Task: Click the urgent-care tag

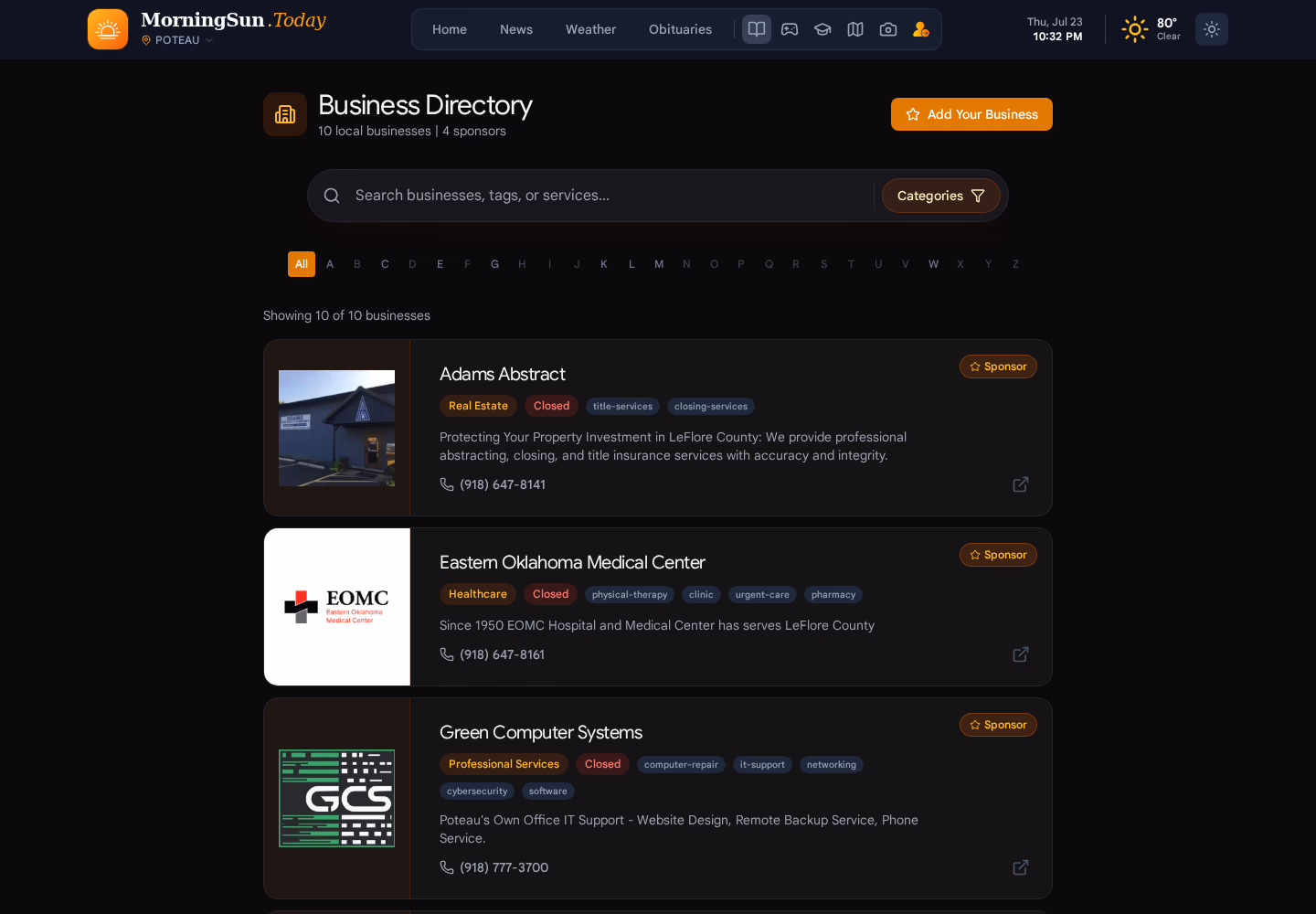Action: coord(762,595)
